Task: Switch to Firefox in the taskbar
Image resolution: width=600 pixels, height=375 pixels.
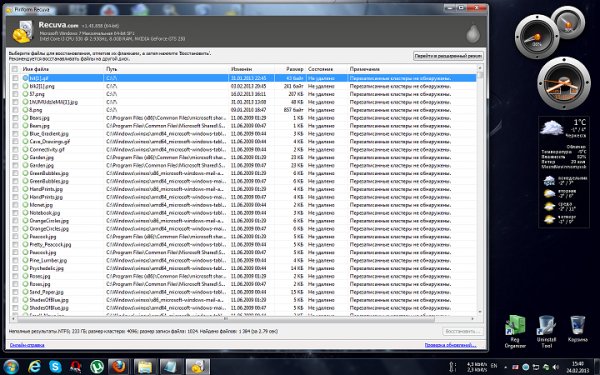Action: click(x=118, y=367)
